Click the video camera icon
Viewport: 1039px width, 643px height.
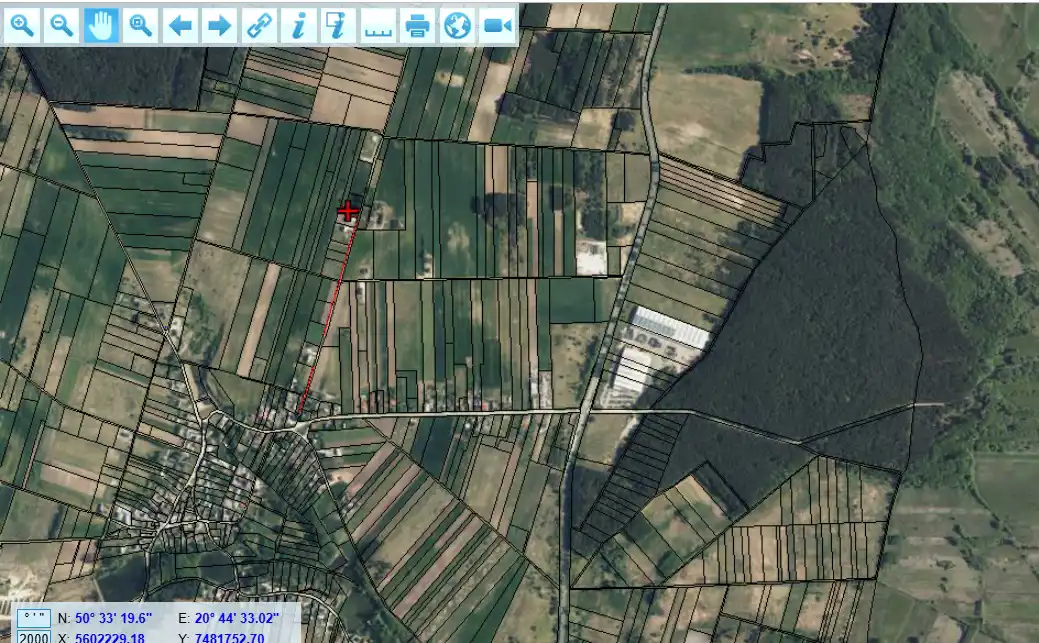click(x=496, y=26)
